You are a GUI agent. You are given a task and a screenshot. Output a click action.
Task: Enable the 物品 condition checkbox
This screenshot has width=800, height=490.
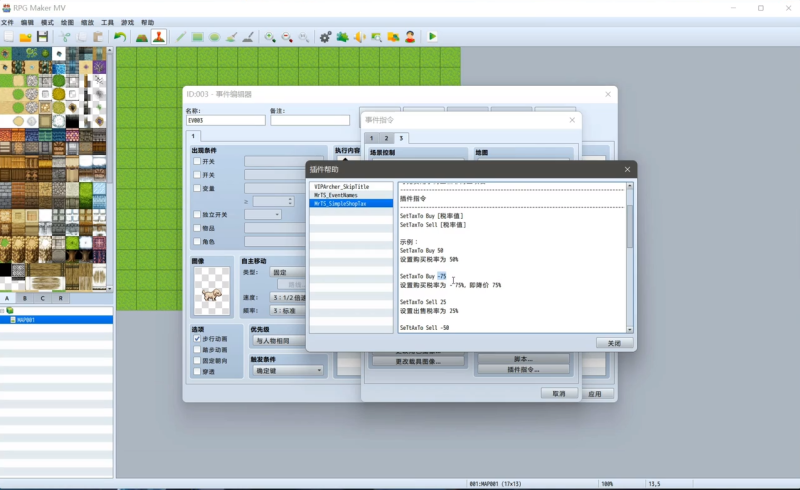(197, 228)
